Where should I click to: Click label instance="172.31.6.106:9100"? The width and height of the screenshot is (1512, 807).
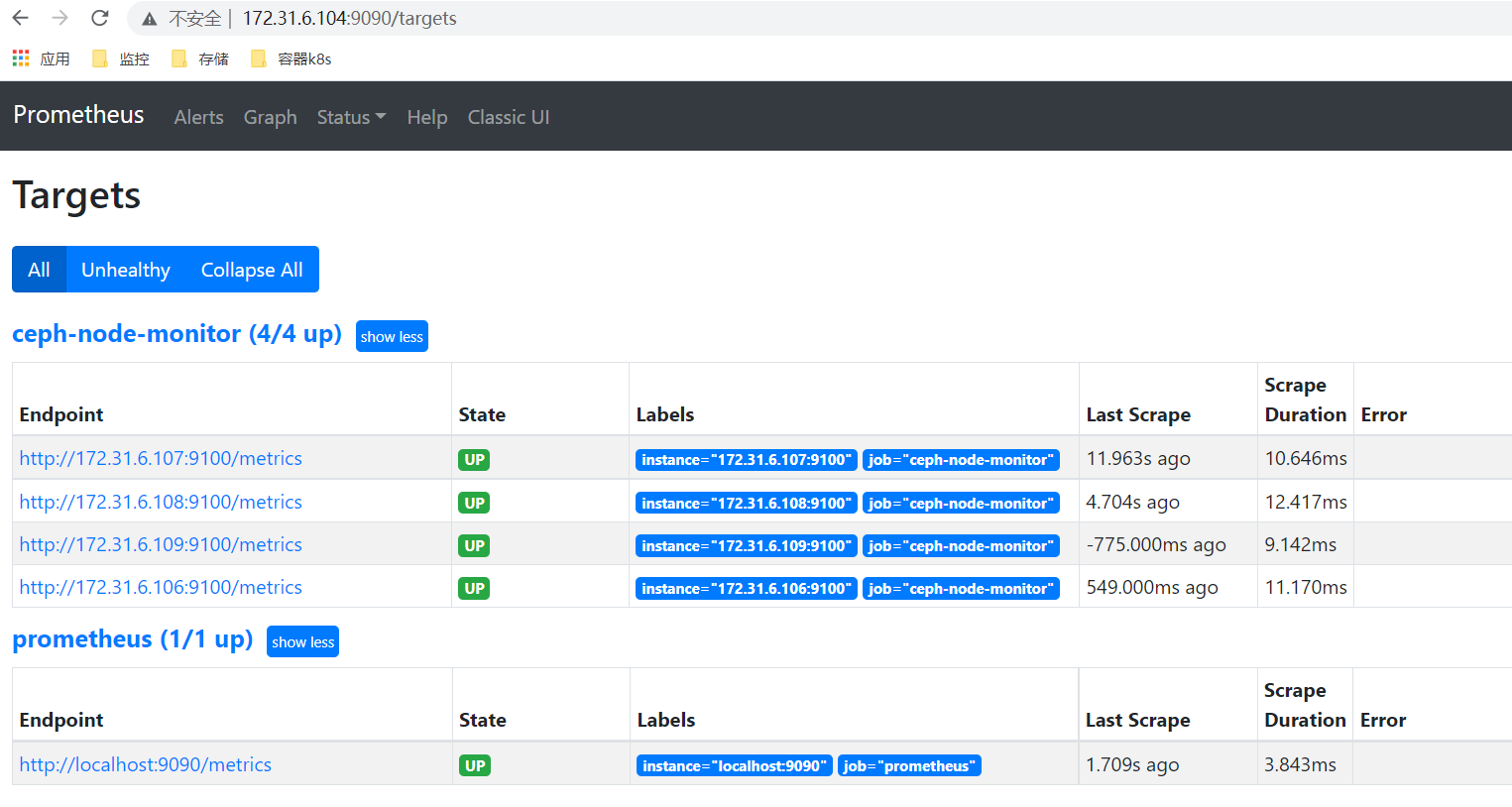tap(747, 588)
